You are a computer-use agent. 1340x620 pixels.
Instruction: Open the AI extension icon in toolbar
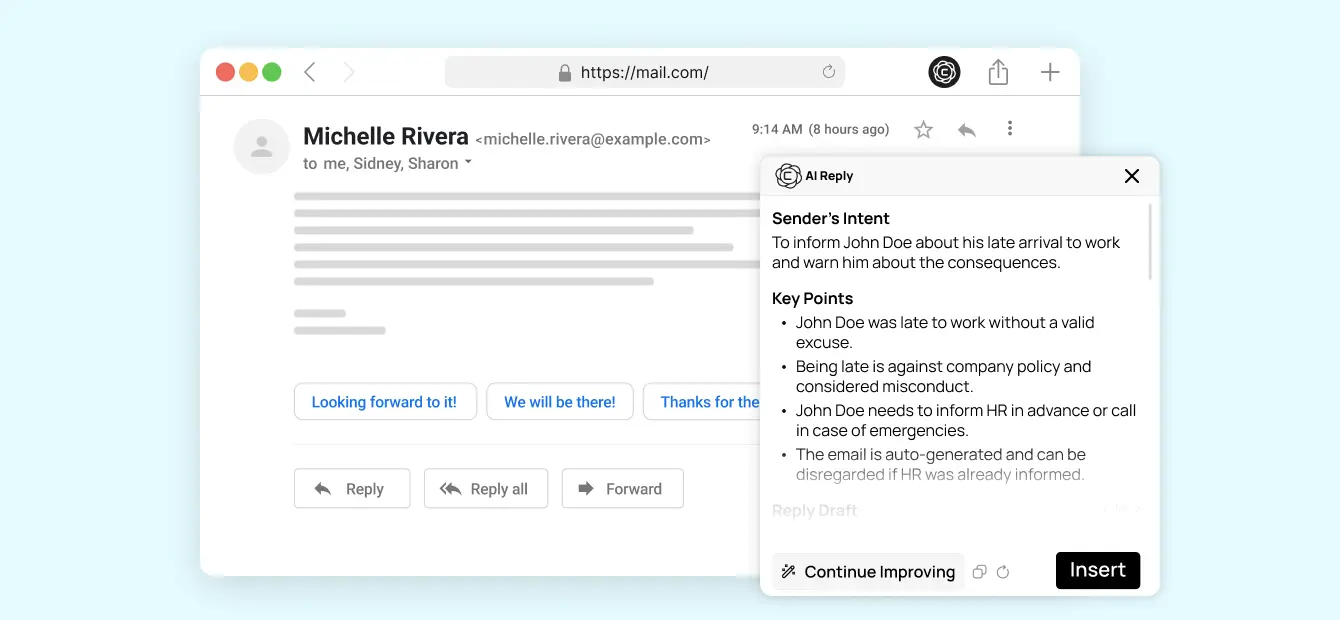coord(944,72)
